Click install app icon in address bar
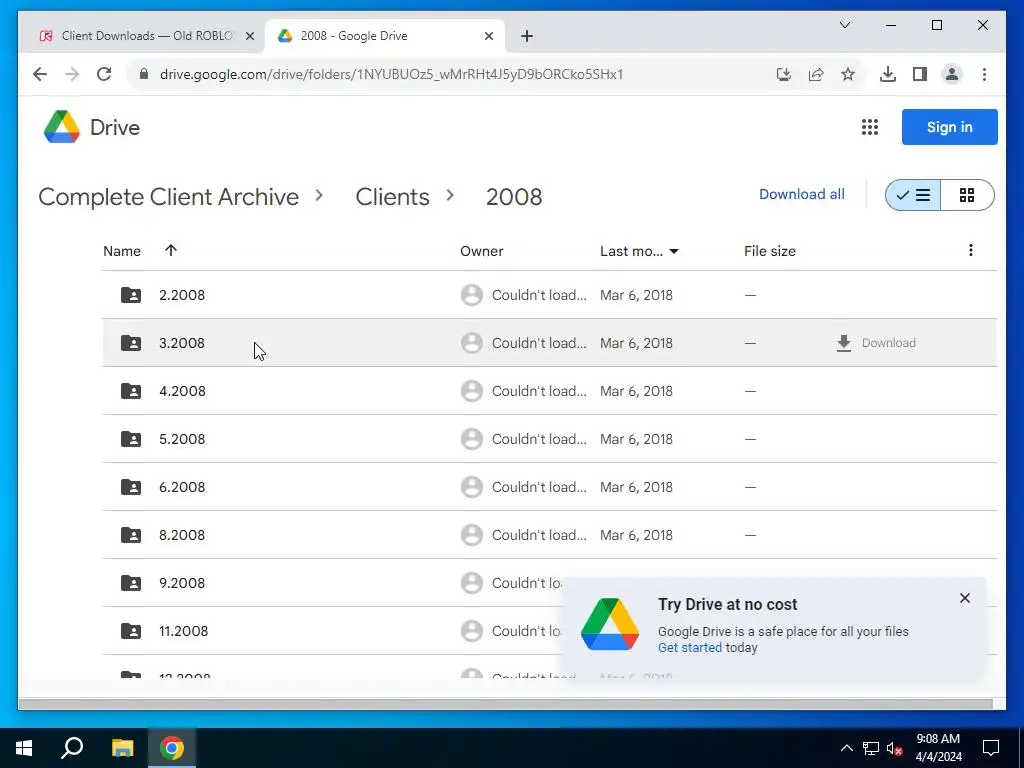This screenshot has height=768, width=1024. coord(784,74)
